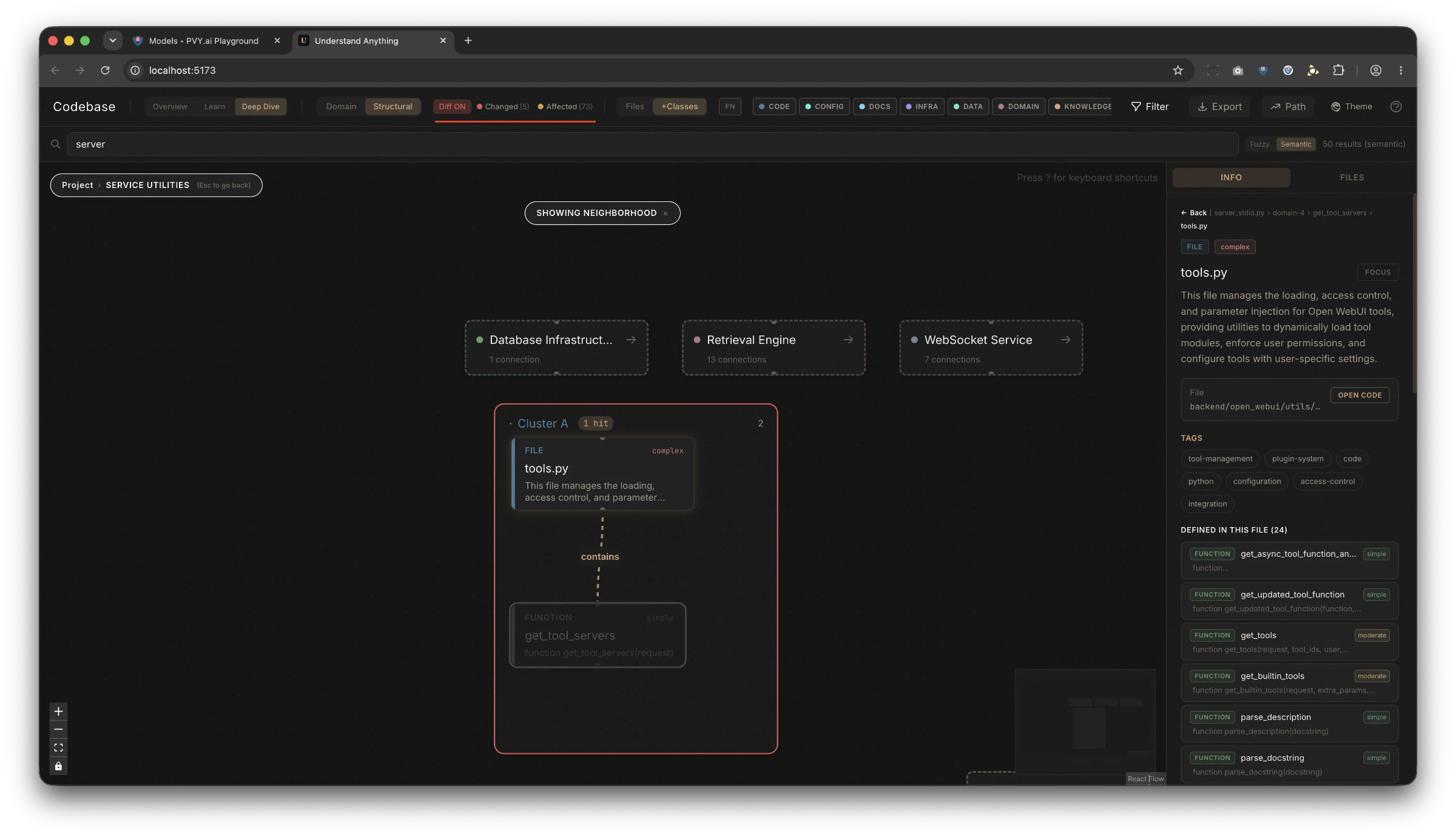The width and height of the screenshot is (1456, 837).
Task: Click the access-control tag
Action: click(x=1327, y=482)
